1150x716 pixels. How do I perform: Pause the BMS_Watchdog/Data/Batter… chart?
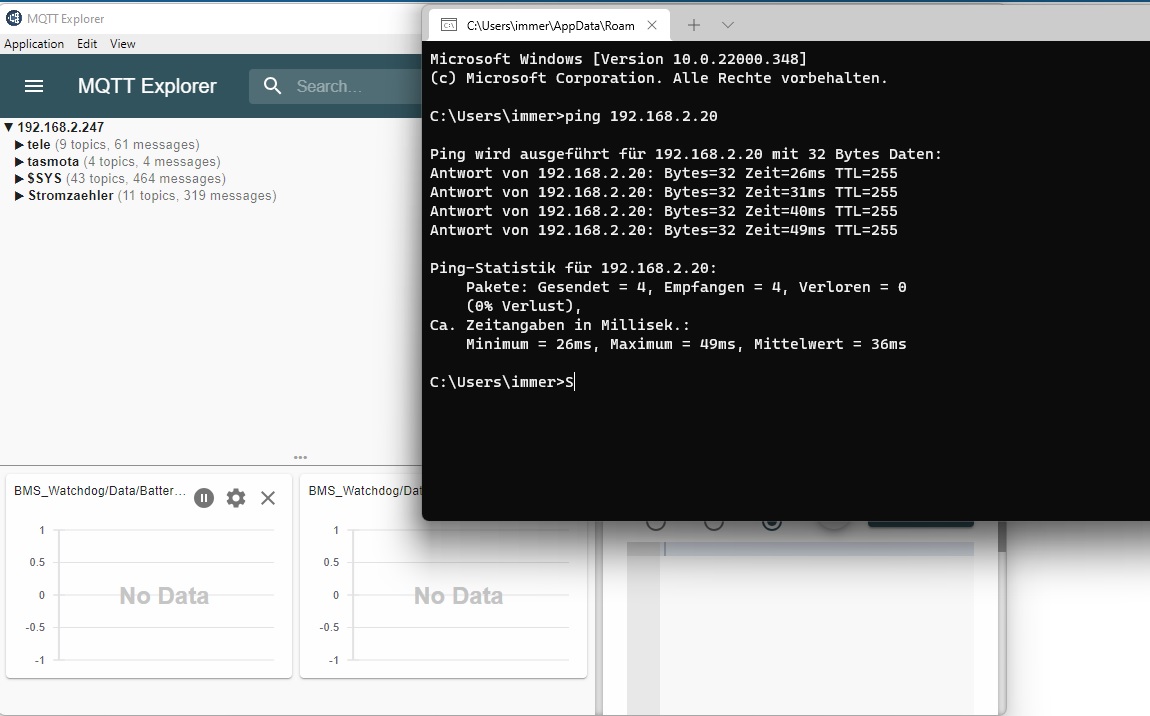204,498
